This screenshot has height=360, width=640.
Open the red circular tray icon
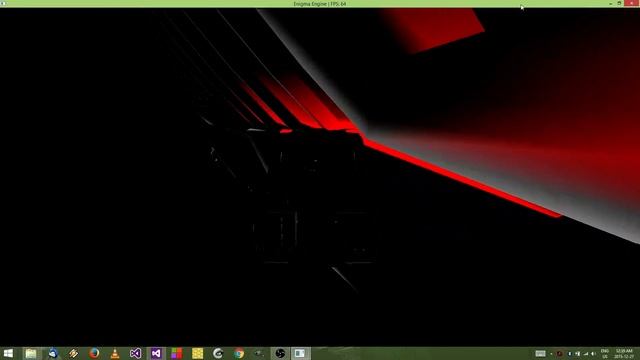[560, 353]
